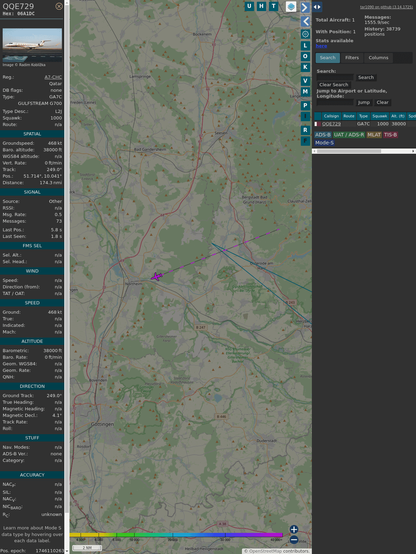Toggle the I map option
The image size is (416, 554).
[305, 116]
